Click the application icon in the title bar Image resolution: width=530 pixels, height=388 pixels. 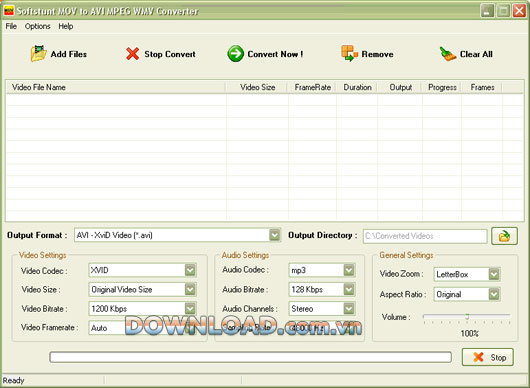9,10
